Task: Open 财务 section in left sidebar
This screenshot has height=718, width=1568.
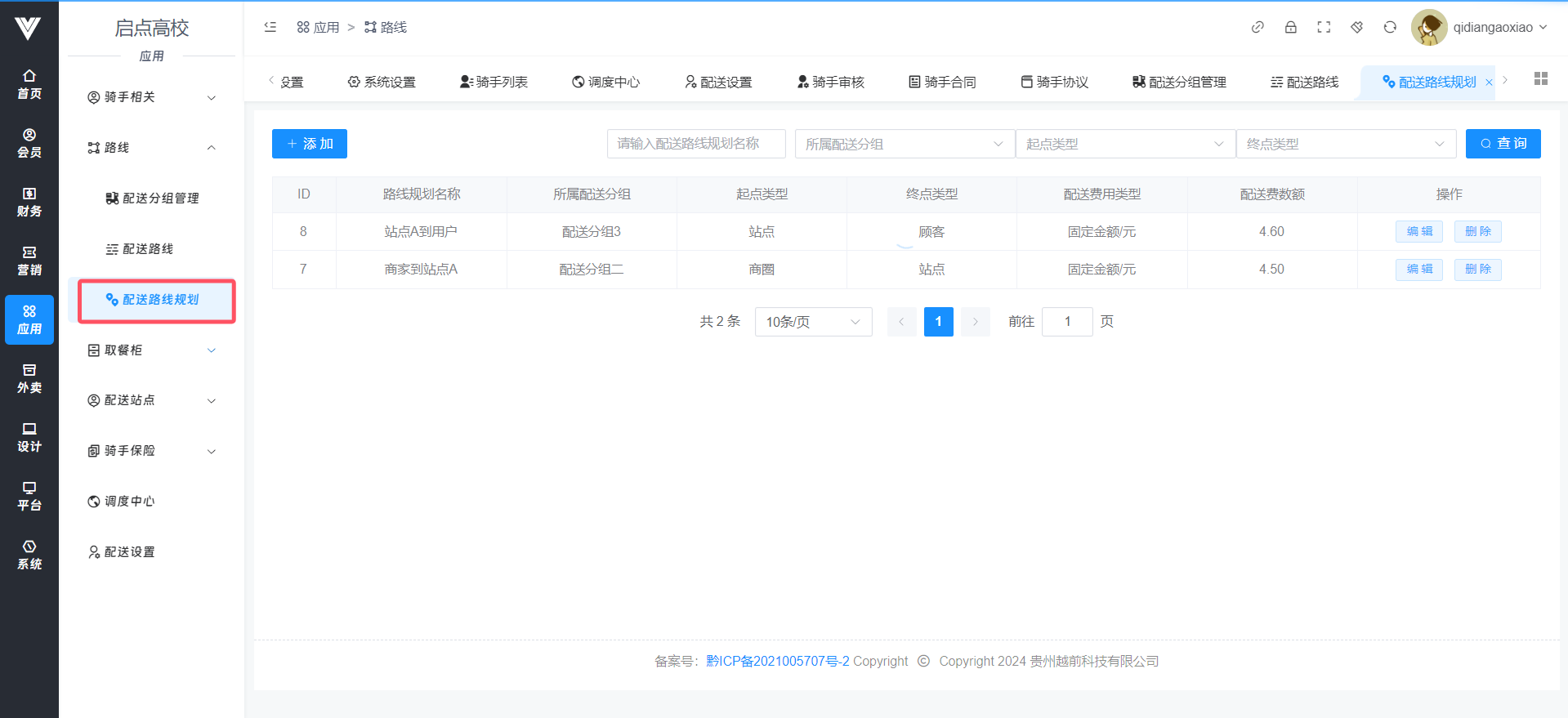Action: pos(29,202)
